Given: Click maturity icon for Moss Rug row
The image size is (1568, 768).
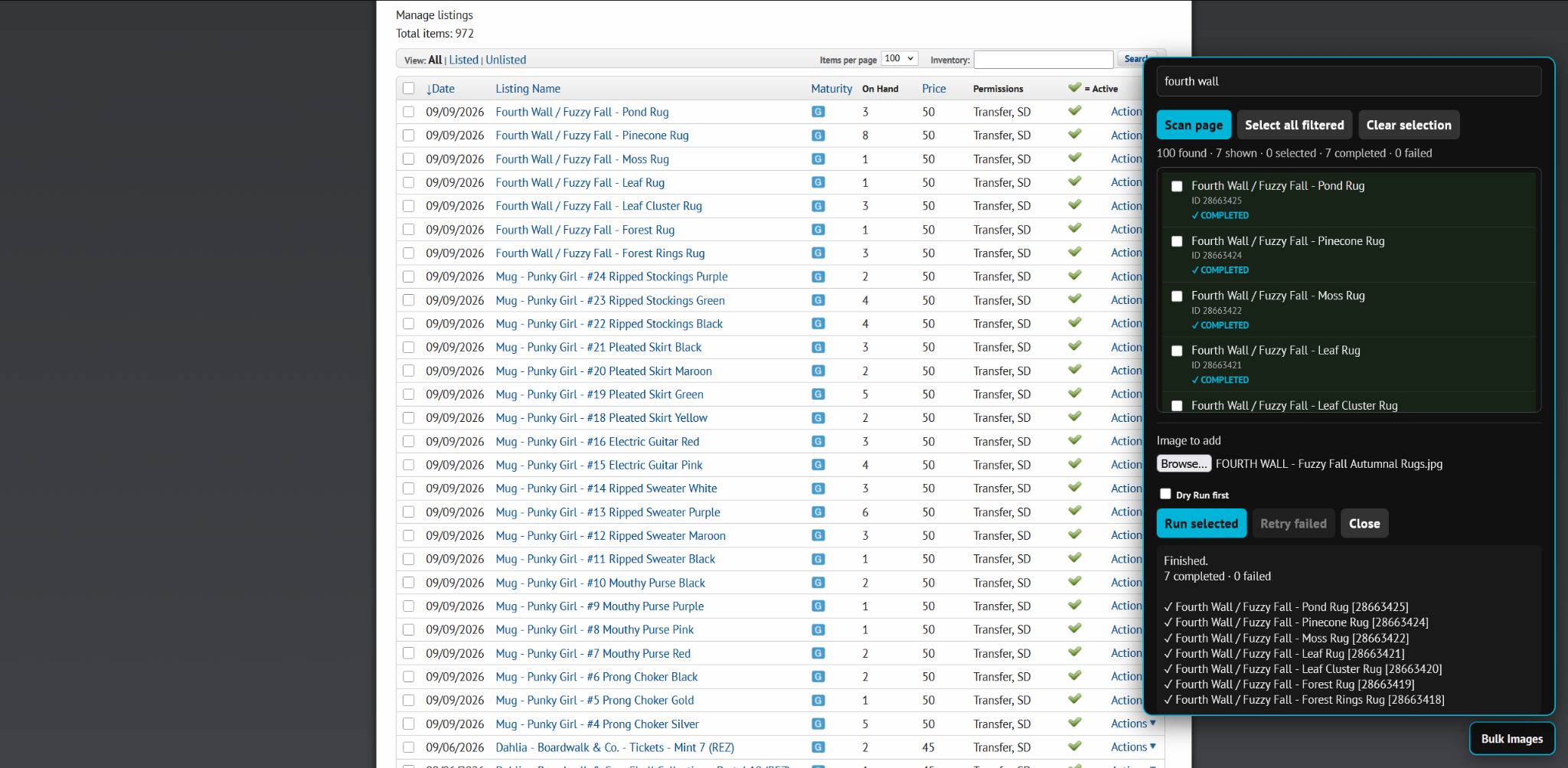Looking at the screenshot, I should pos(818,159).
